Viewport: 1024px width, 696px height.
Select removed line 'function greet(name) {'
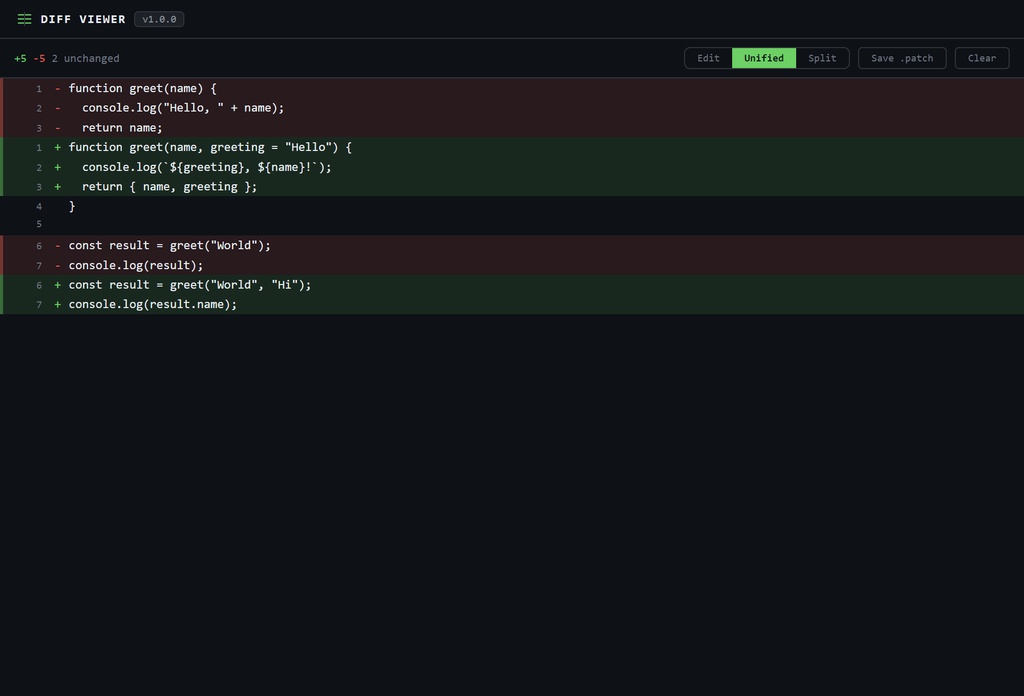[512, 88]
